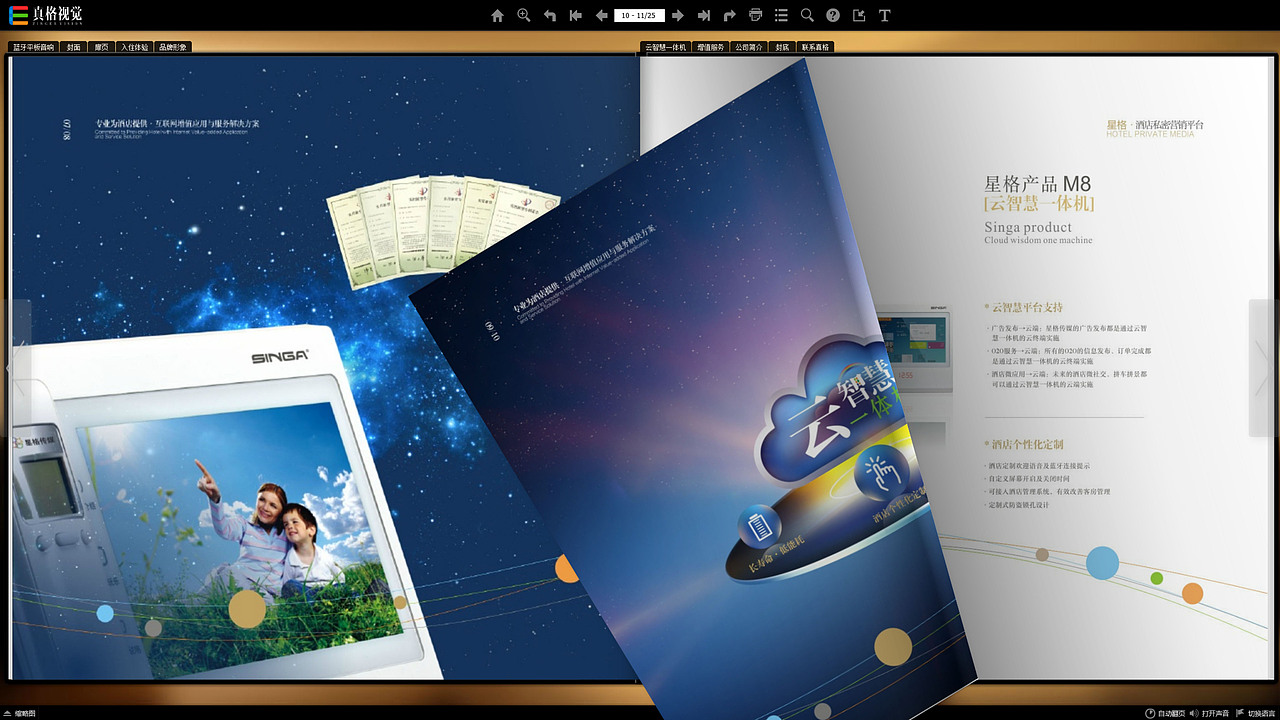Jump to the first page
The width and height of the screenshot is (1280, 720).
click(575, 15)
